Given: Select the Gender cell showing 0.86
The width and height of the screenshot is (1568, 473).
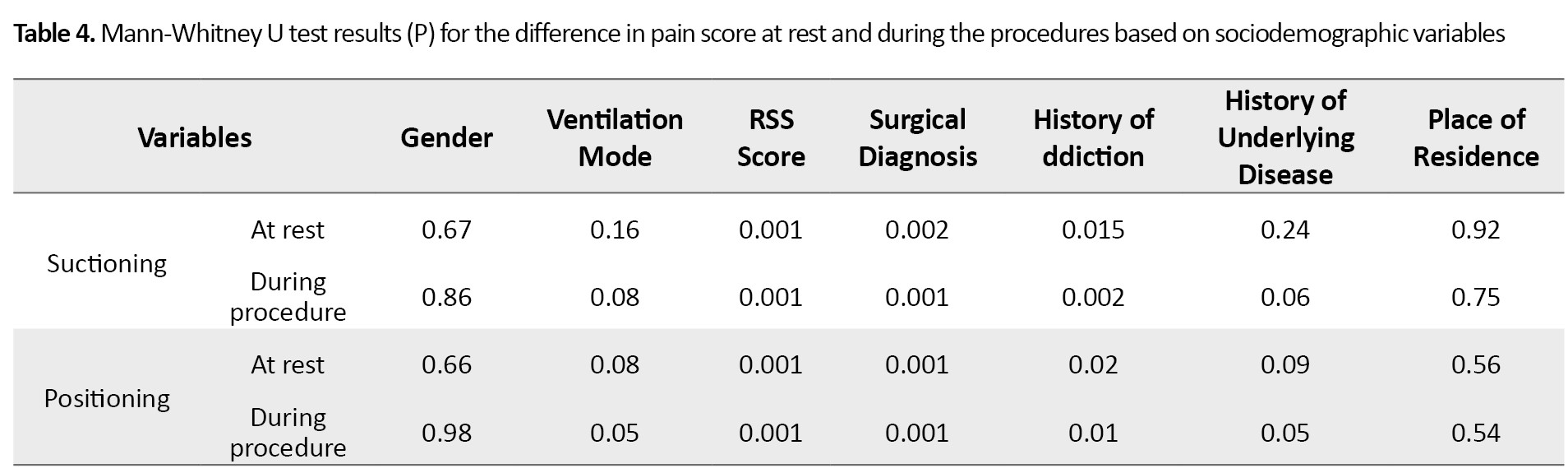Looking at the screenshot, I should point(446,297).
